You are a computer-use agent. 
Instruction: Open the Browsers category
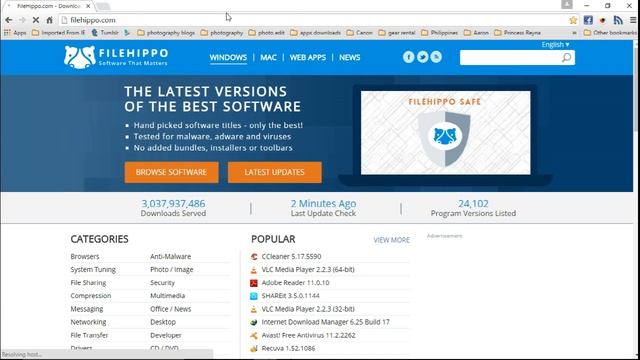[x=85, y=256]
